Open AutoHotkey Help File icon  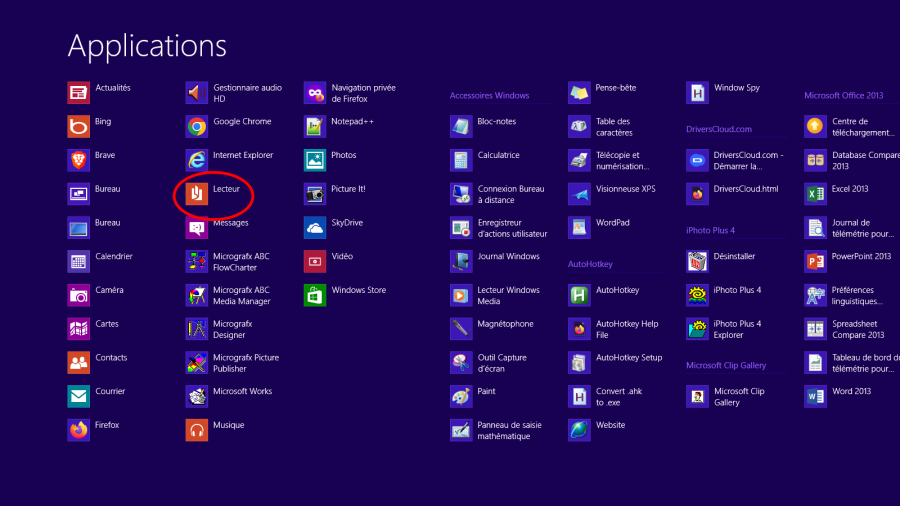coord(580,329)
